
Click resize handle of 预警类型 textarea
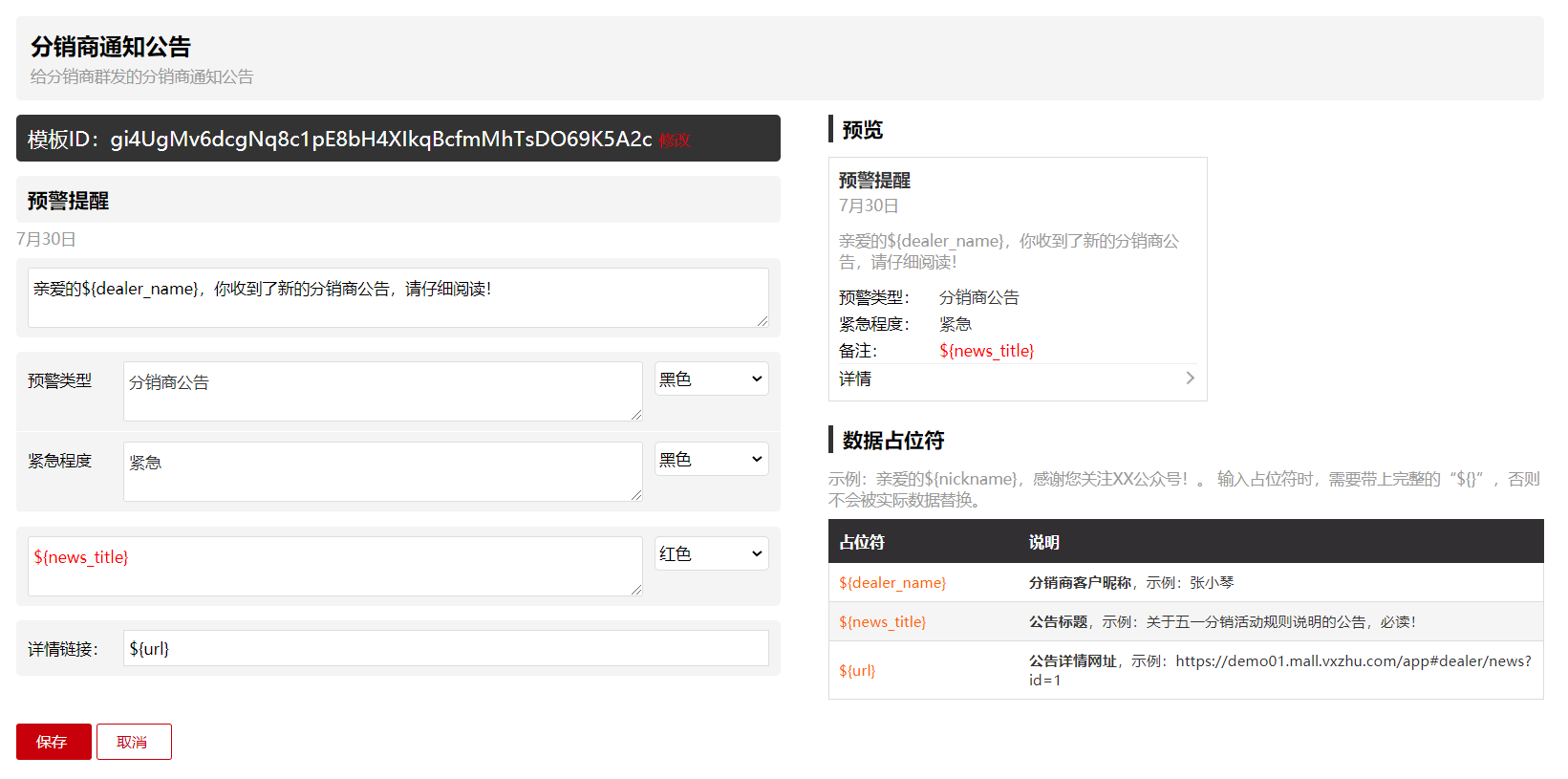point(636,415)
